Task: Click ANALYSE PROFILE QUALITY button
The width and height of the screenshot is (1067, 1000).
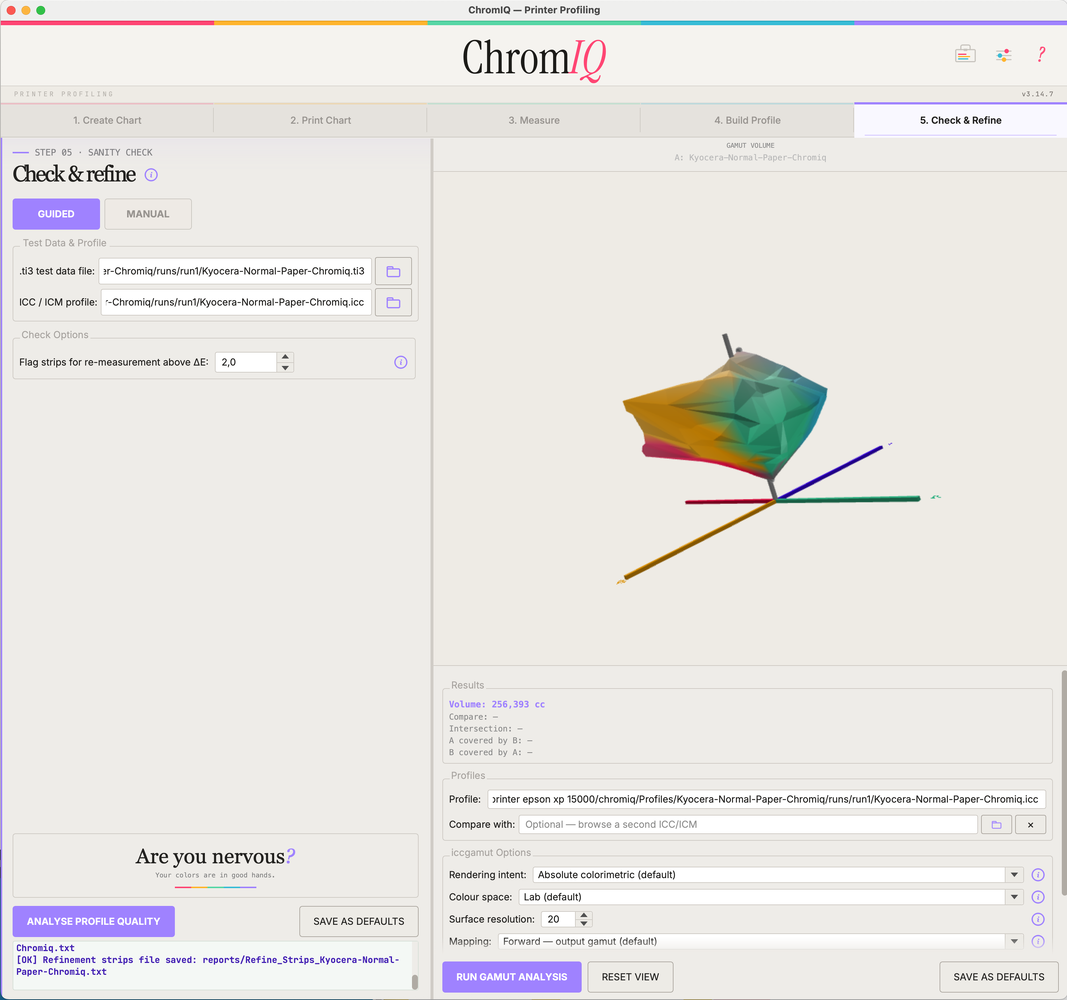Action: click(x=94, y=921)
